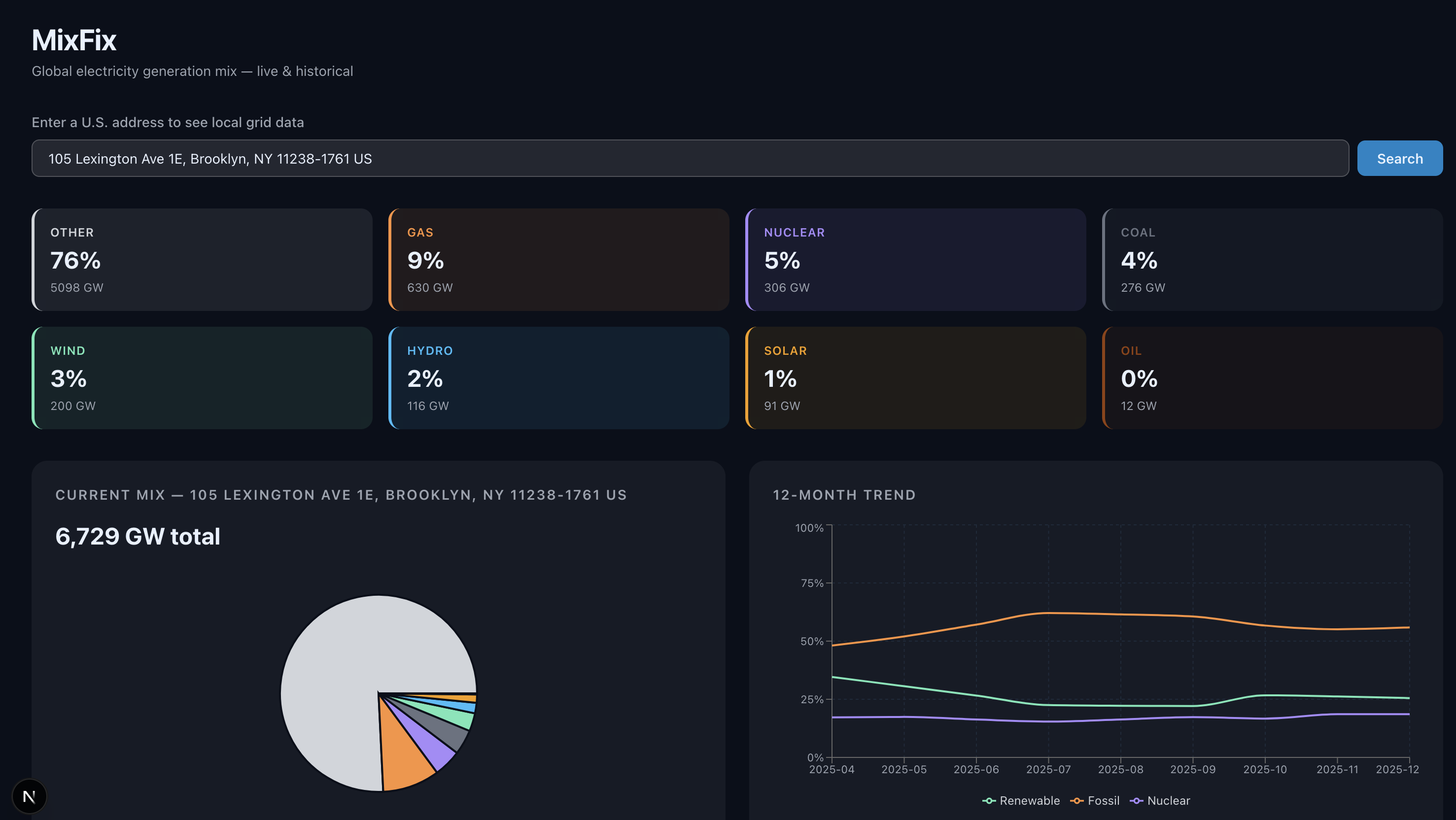
Task: Select the Wind 3% stat card
Action: point(202,377)
